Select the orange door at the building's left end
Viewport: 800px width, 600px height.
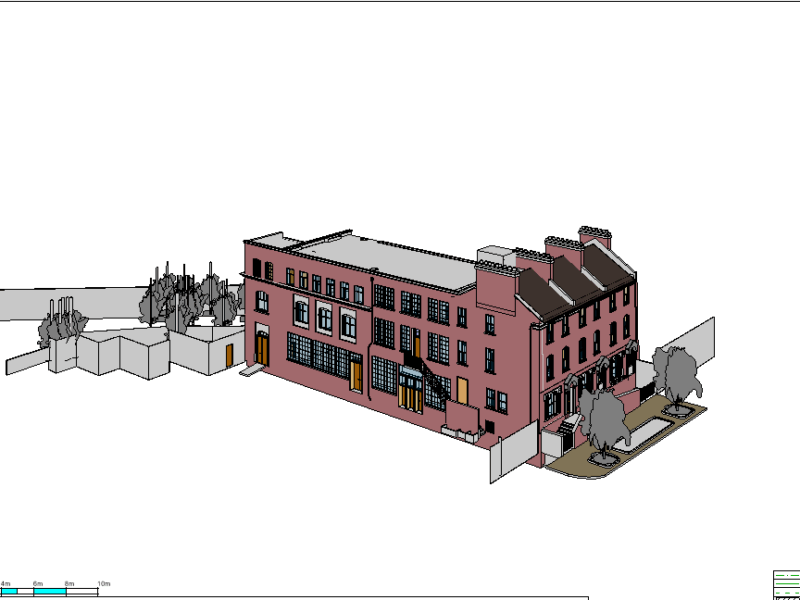point(262,348)
